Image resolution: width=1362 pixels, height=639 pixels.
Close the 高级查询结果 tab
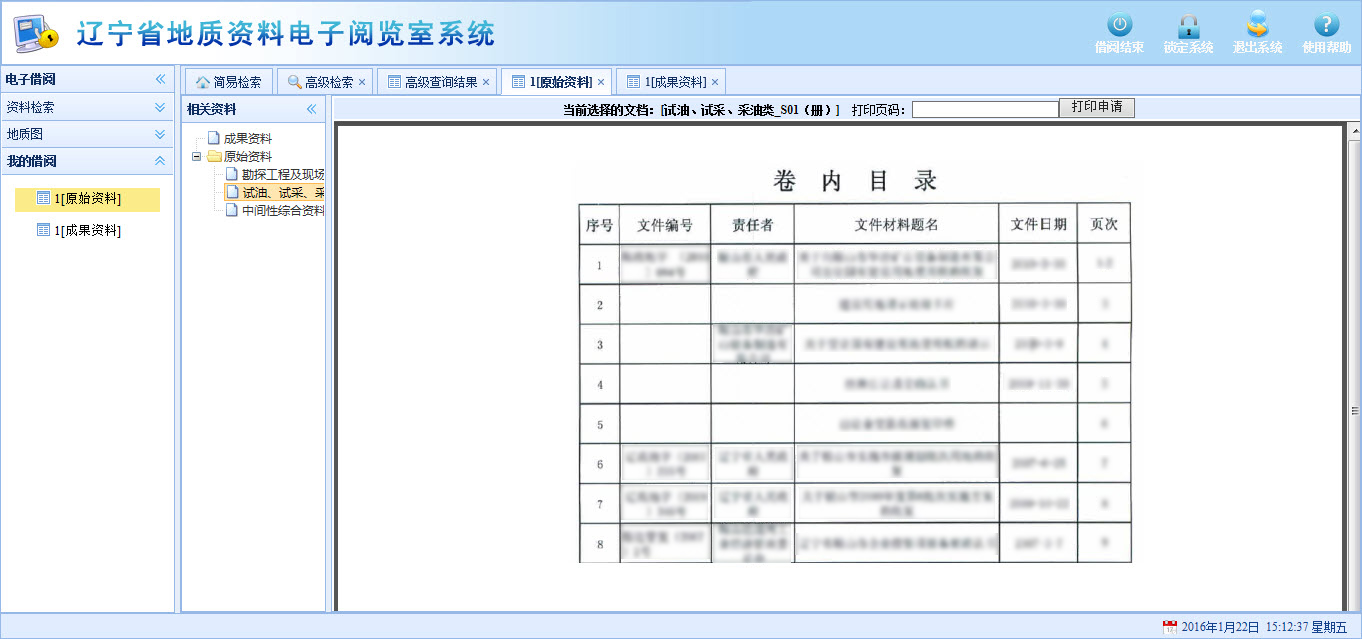(486, 82)
